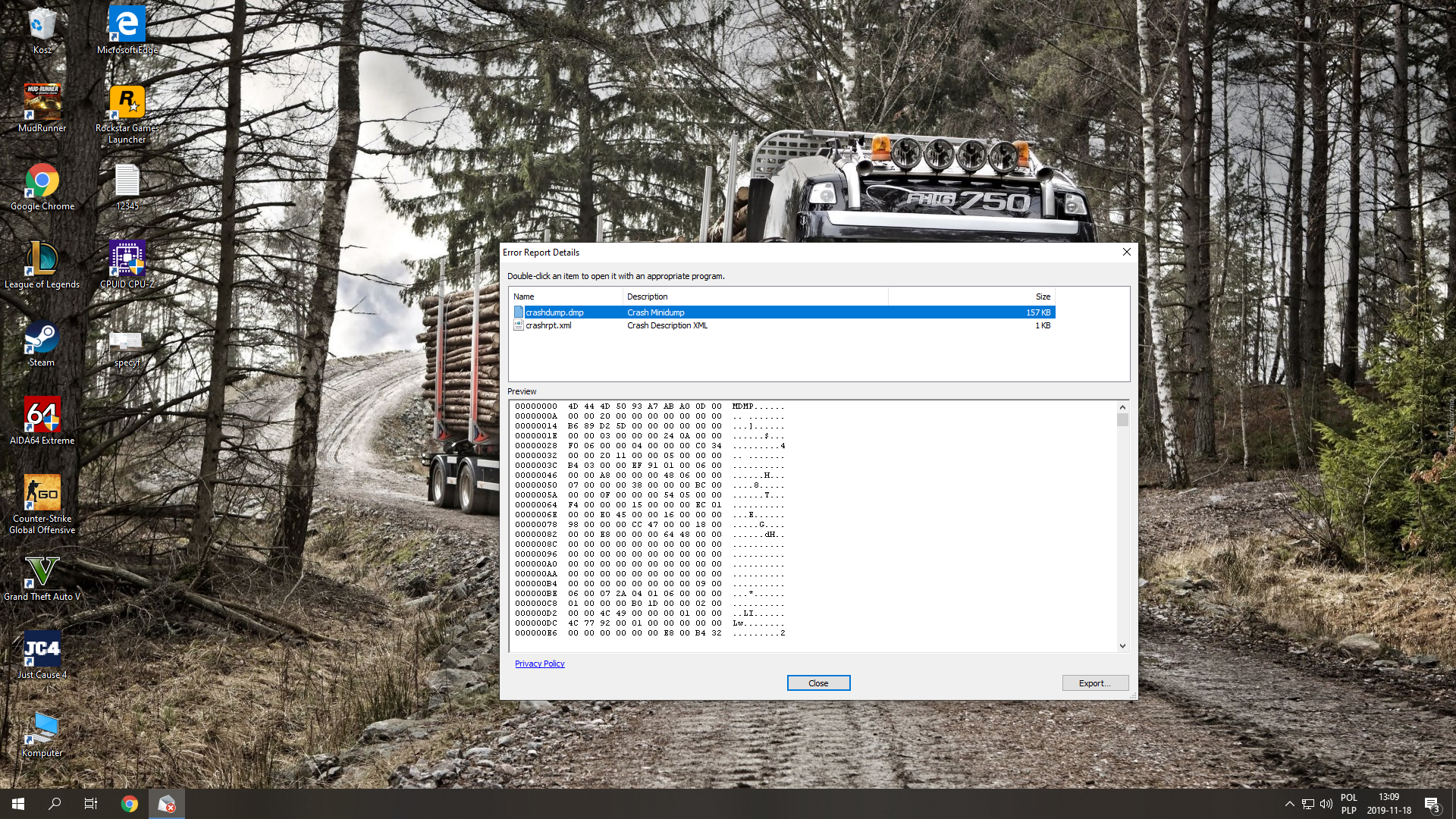
Task: Select the MudRunner desktop shortcut
Action: coord(42,103)
